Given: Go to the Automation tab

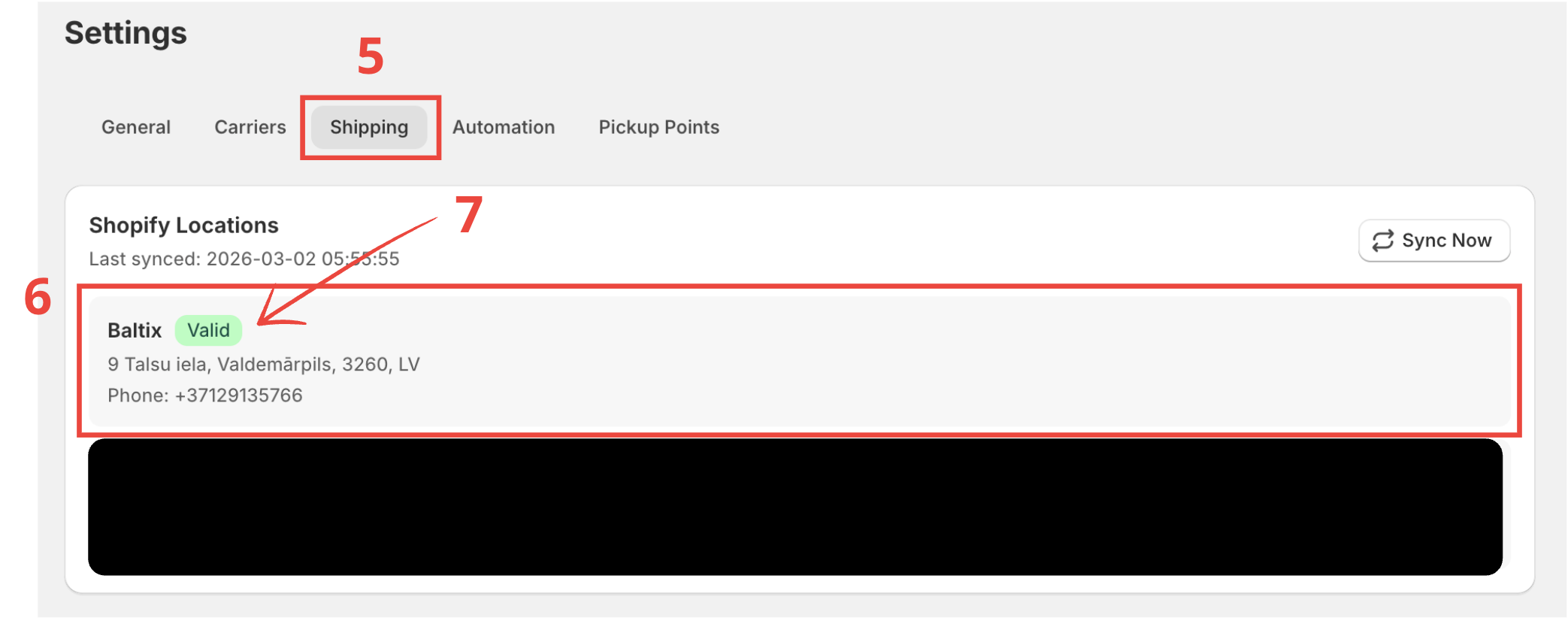Looking at the screenshot, I should click(x=504, y=127).
